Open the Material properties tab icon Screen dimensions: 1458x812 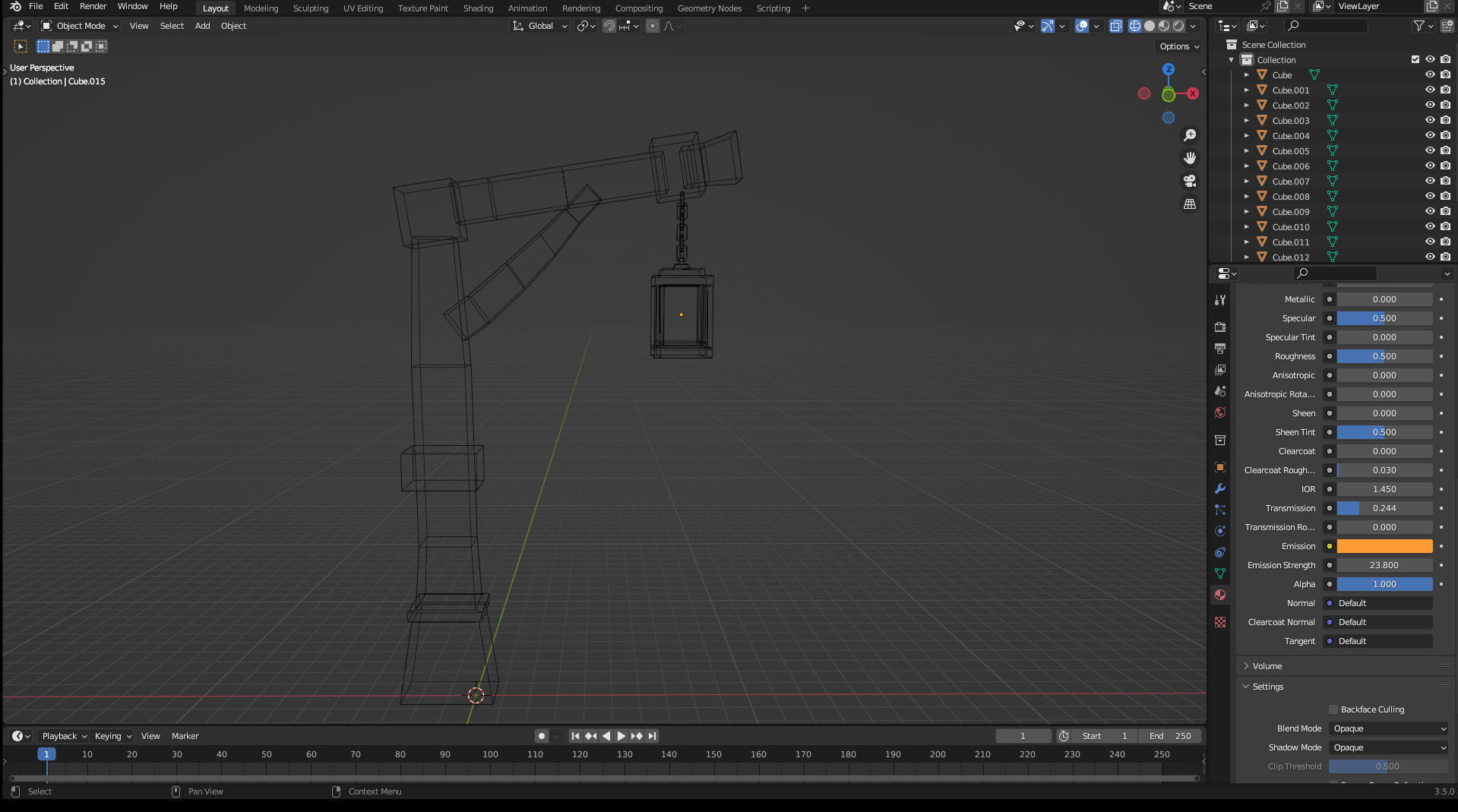[x=1220, y=595]
